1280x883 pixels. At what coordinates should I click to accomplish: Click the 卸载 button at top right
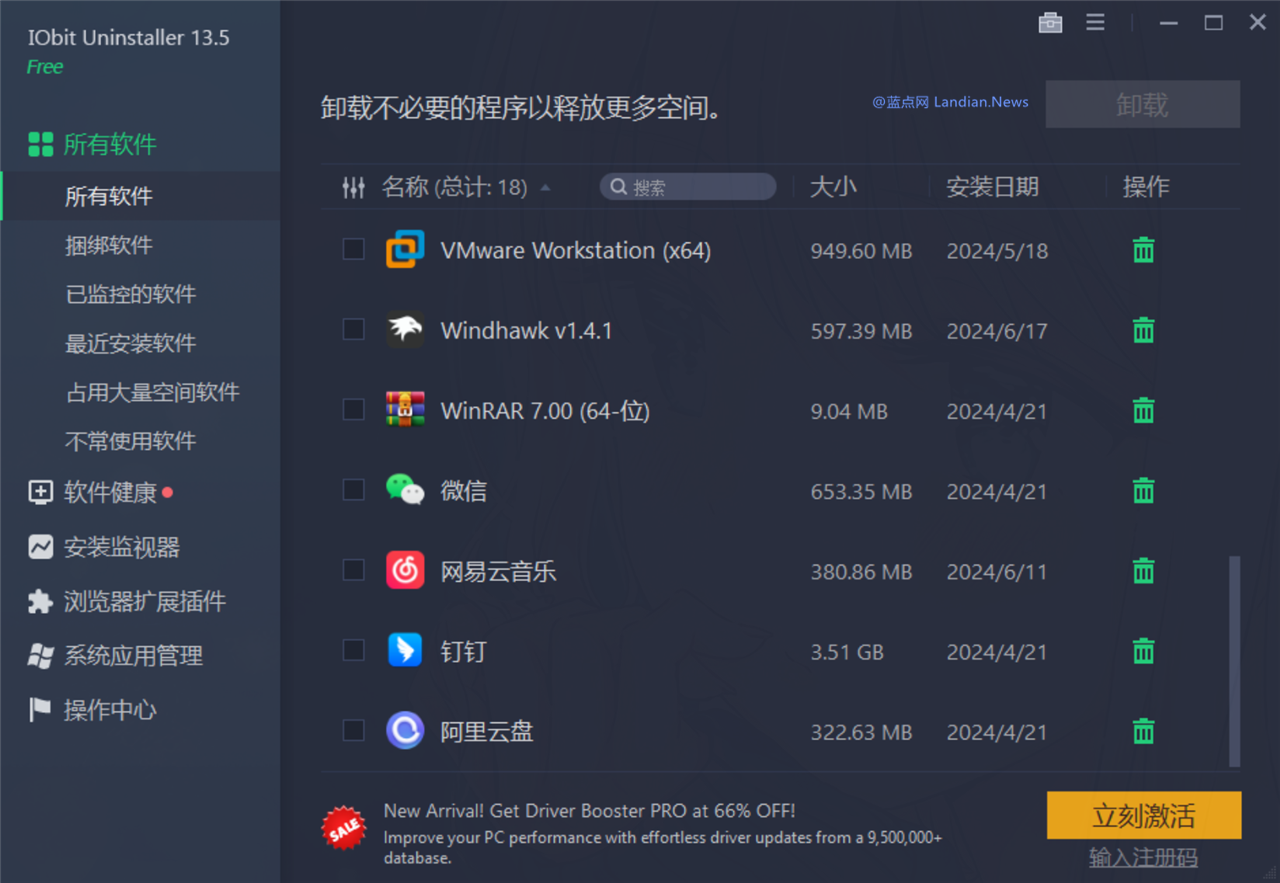[1143, 104]
